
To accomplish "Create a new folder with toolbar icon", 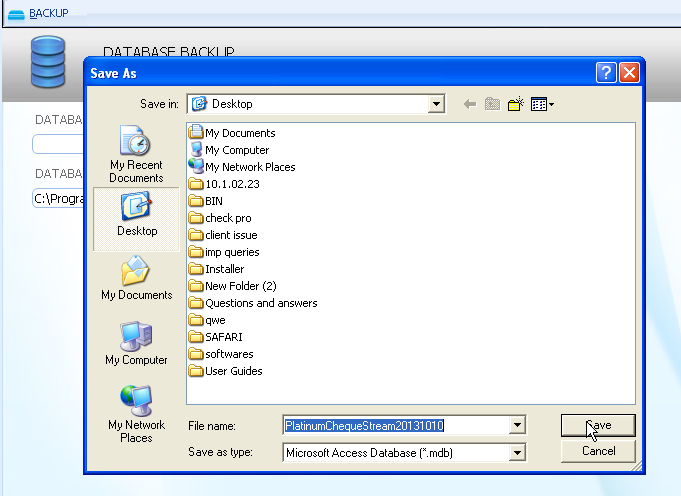I will point(516,104).
